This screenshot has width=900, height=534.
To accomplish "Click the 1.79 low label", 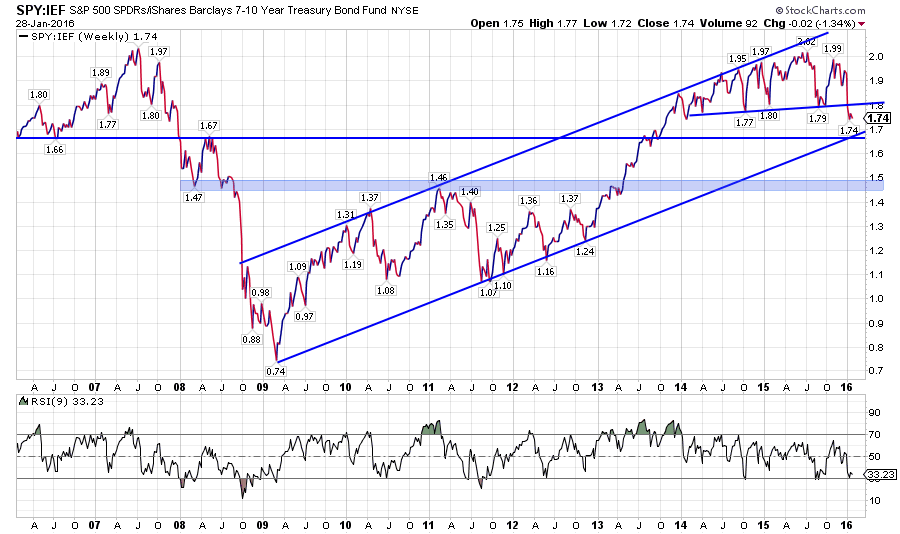I will pyautogui.click(x=817, y=118).
